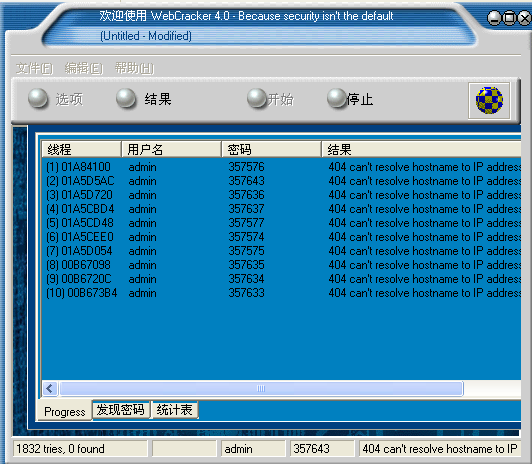Click password 357577 in the list
Image resolution: width=532 pixels, height=464 pixels.
(x=246, y=223)
